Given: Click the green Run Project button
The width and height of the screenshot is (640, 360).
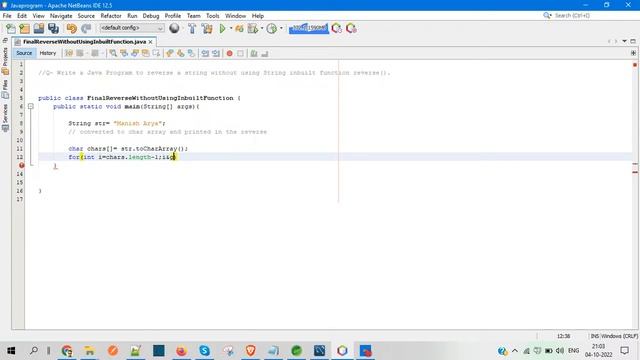Looking at the screenshot, I should (x=222, y=29).
